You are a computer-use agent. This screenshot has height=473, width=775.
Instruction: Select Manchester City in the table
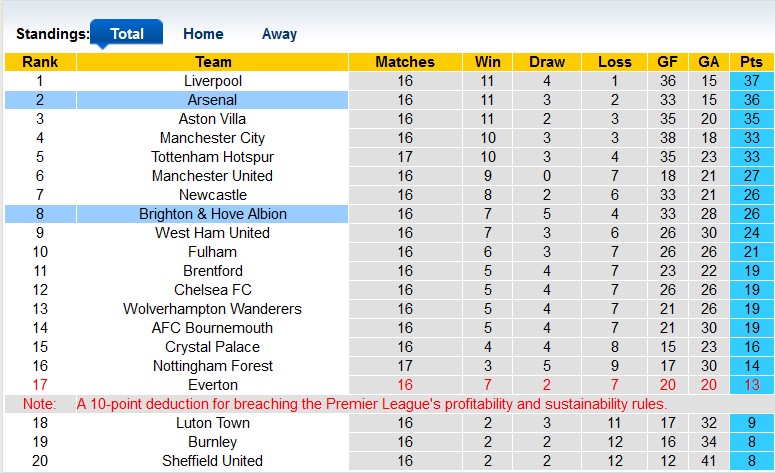click(213, 138)
